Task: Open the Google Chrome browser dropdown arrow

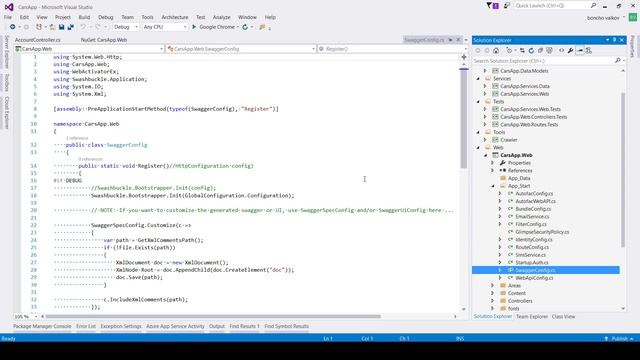Action: pos(238,27)
